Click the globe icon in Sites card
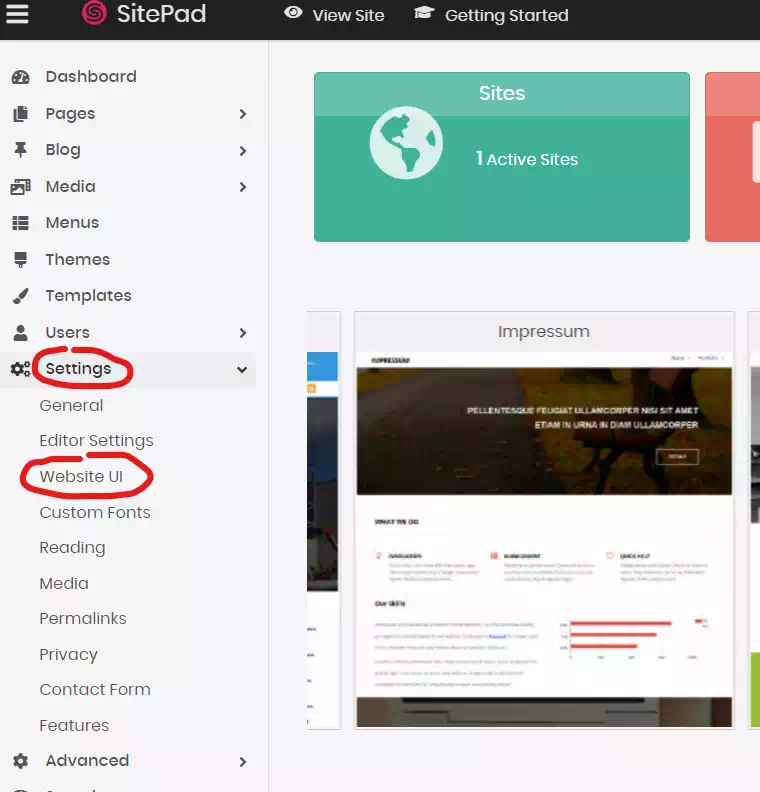 (x=406, y=142)
